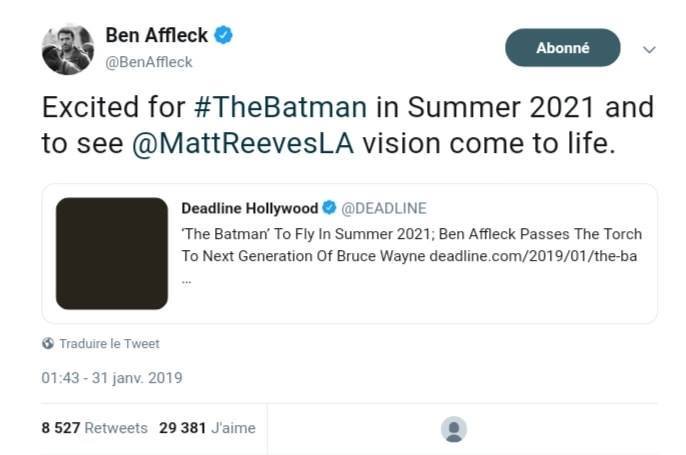Image resolution: width=686 pixels, height=455 pixels.
Task: Toggle the Abonné follow button
Action: (x=562, y=48)
